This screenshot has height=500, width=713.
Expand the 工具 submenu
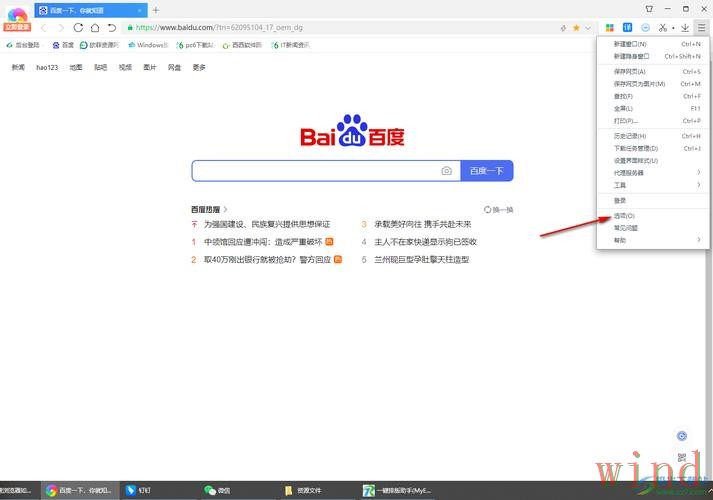[653, 185]
